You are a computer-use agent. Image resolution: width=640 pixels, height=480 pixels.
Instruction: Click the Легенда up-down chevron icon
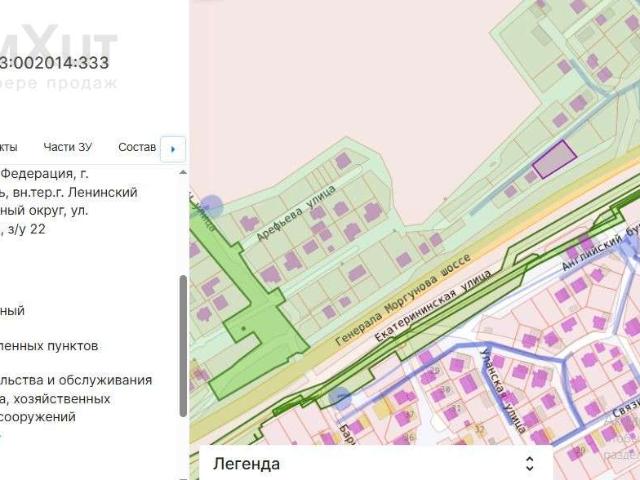[529, 464]
